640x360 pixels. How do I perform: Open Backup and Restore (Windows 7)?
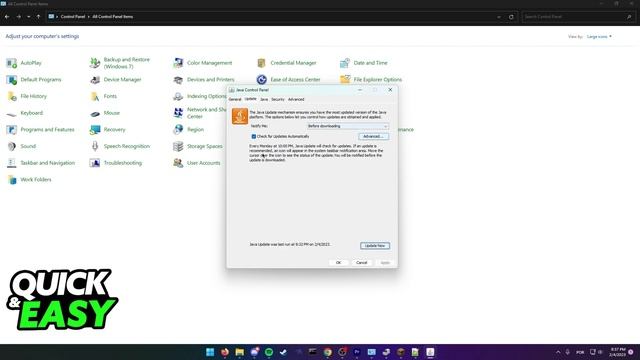point(120,63)
